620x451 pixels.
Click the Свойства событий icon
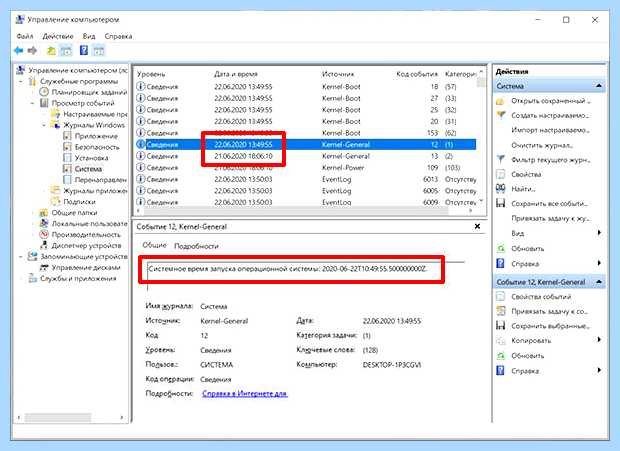(x=501, y=296)
